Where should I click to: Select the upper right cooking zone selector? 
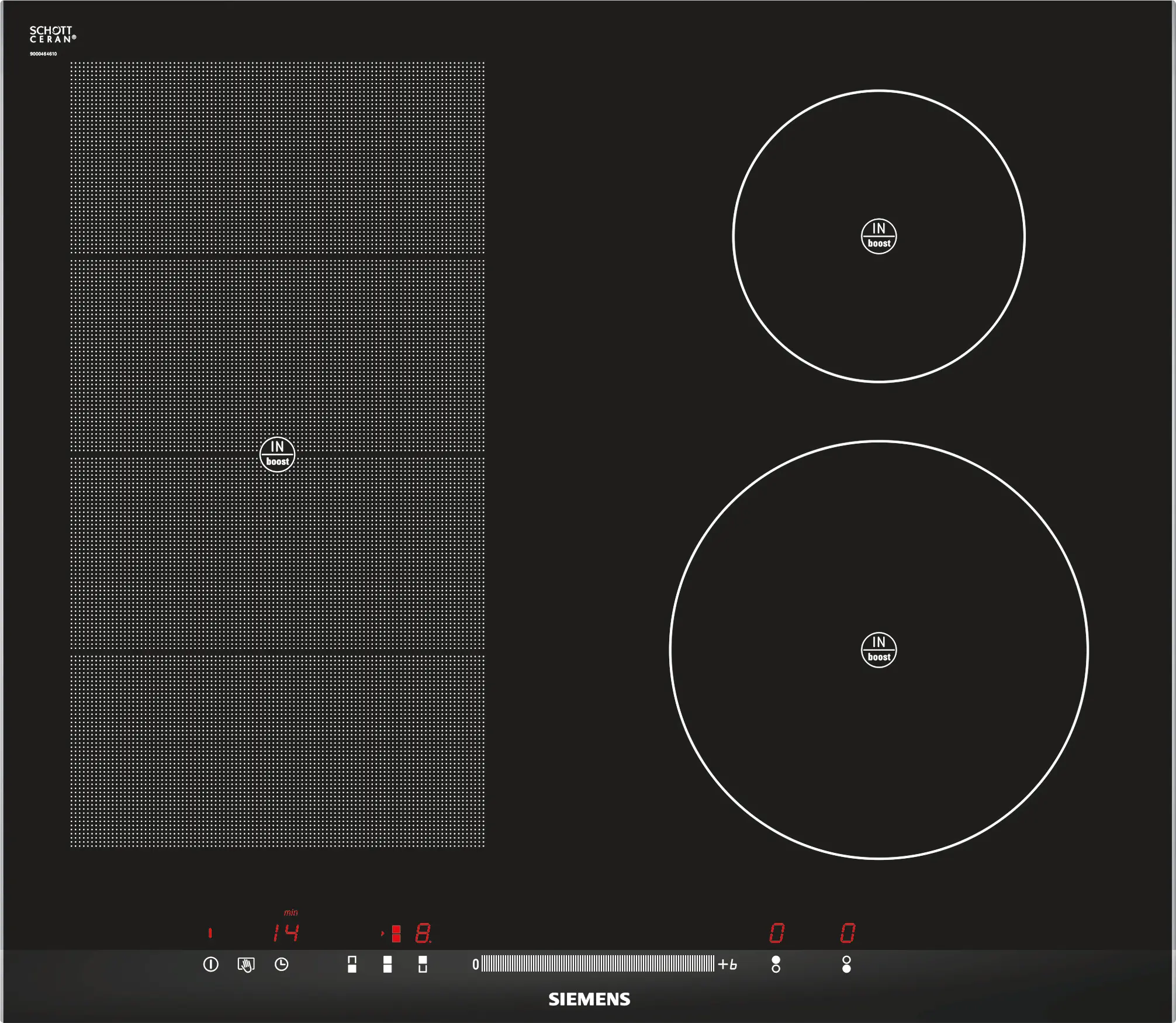[776, 965]
